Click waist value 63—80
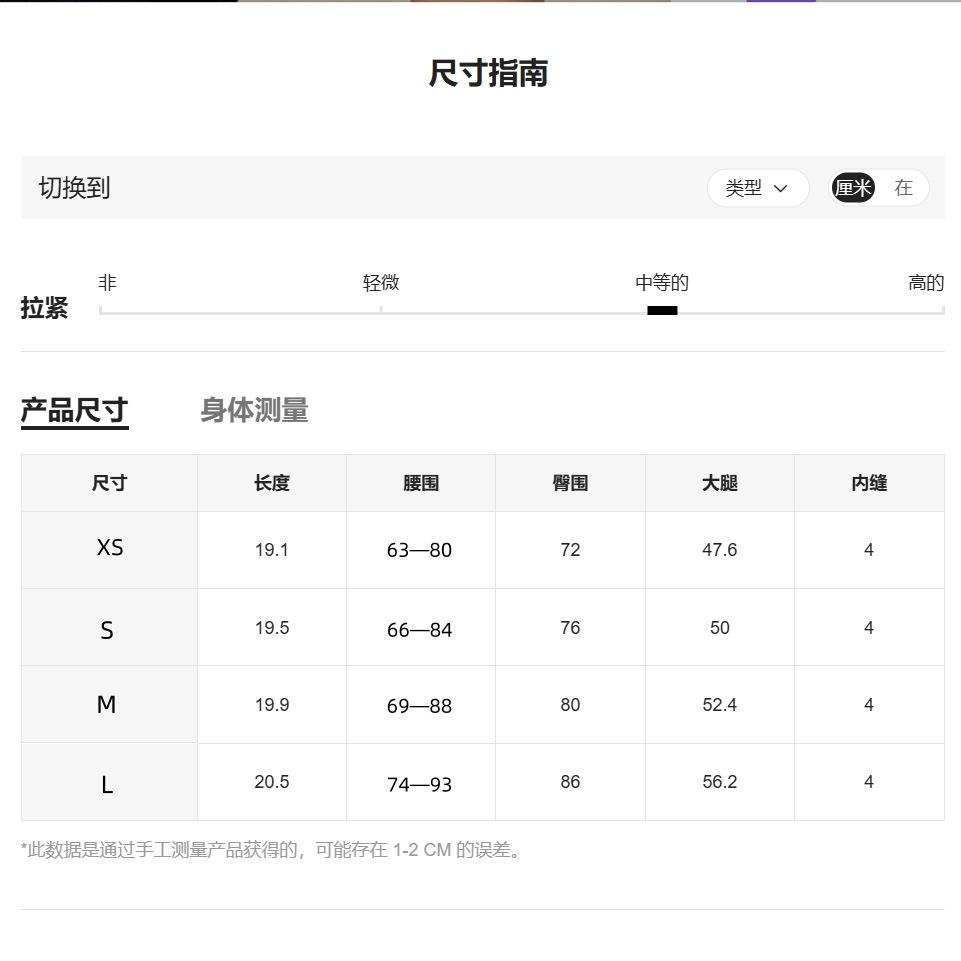Image resolution: width=961 pixels, height=961 pixels. [419, 550]
